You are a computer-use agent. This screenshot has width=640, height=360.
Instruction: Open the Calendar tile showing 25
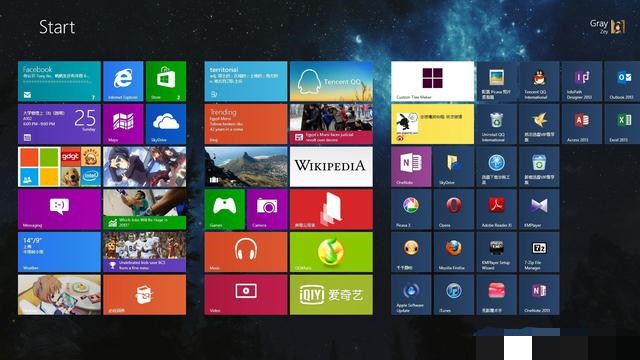[x=59, y=124]
